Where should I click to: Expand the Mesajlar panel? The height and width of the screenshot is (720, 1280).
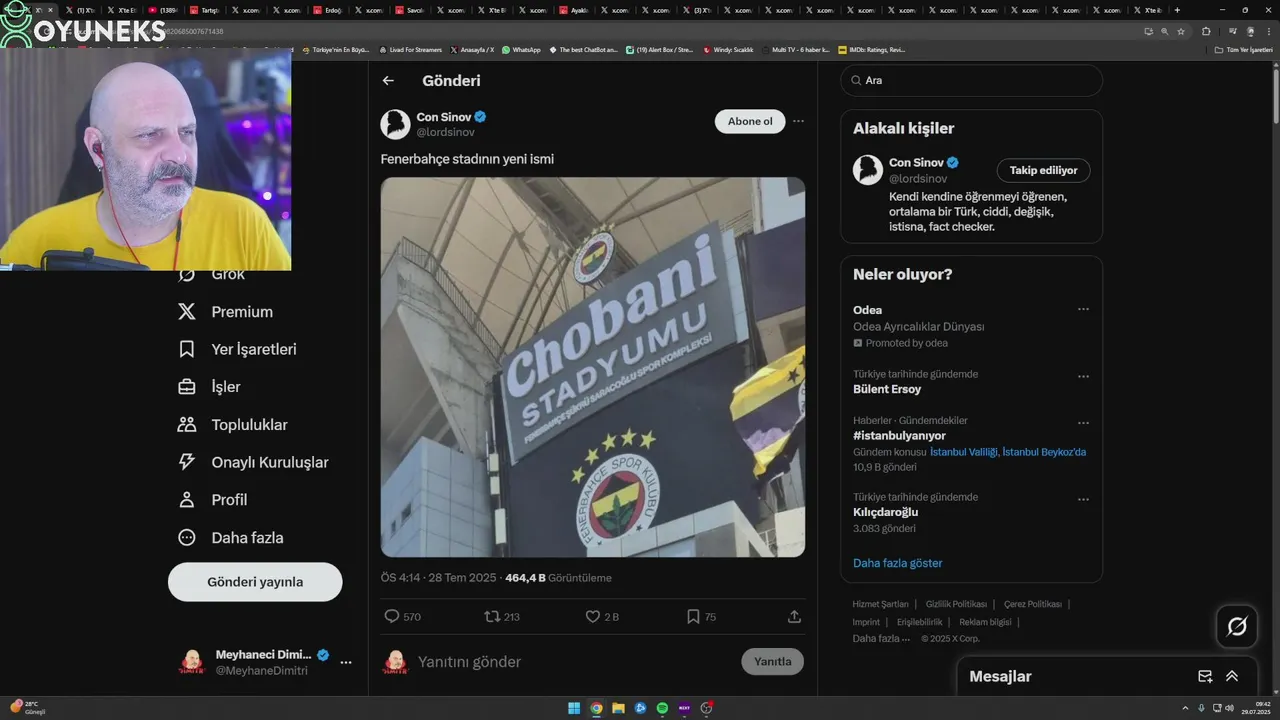click(x=1232, y=677)
